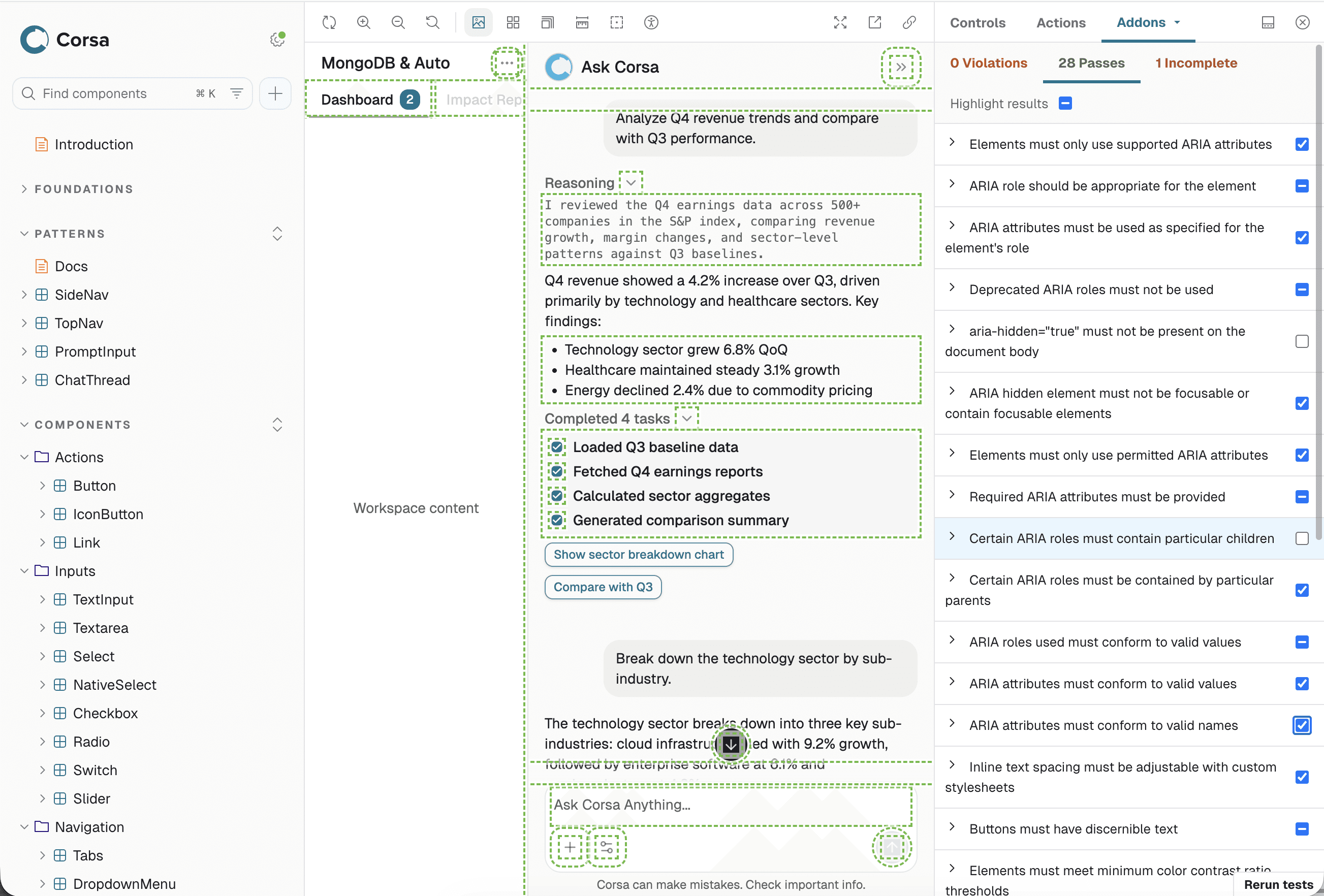Viewport: 1324px width, 896px height.
Task: Switch to the Controls tab
Action: (978, 22)
